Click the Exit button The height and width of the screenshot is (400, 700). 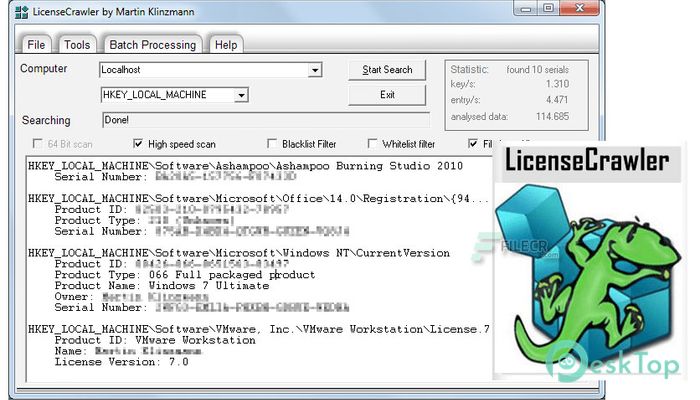pos(387,95)
